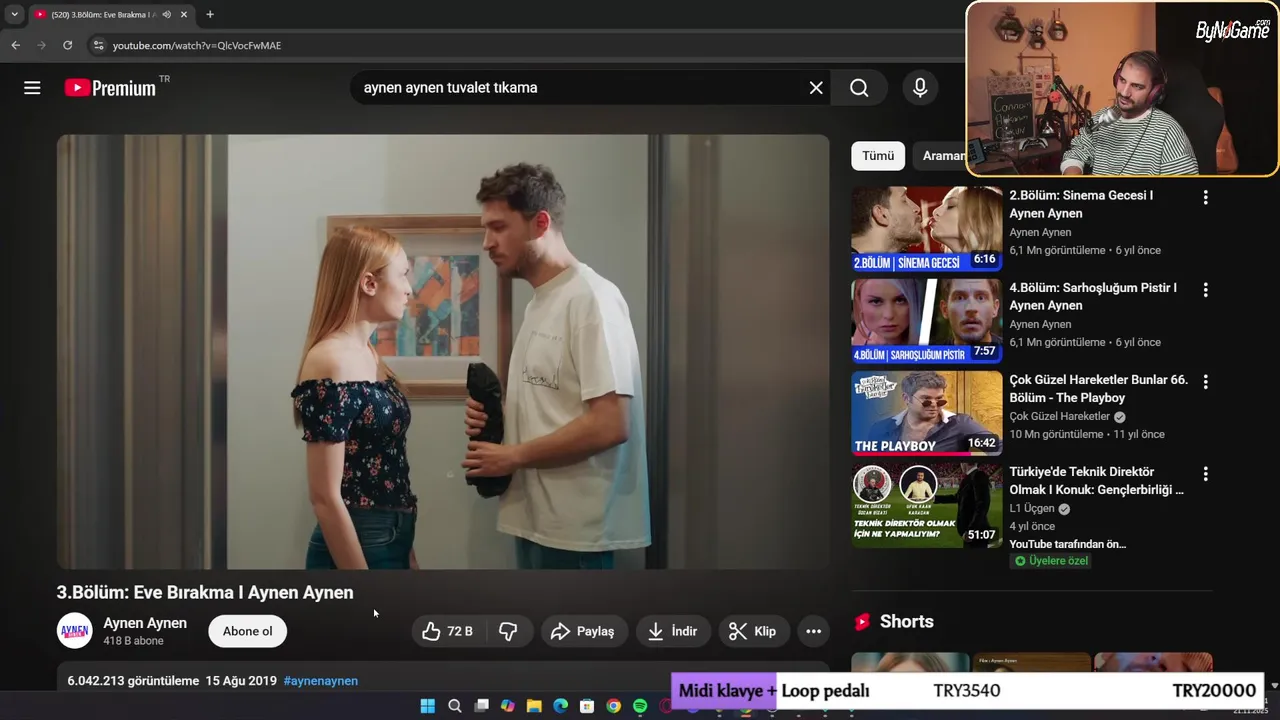Mute the tab using the speaker icon
The image size is (1280, 720).
point(166,15)
